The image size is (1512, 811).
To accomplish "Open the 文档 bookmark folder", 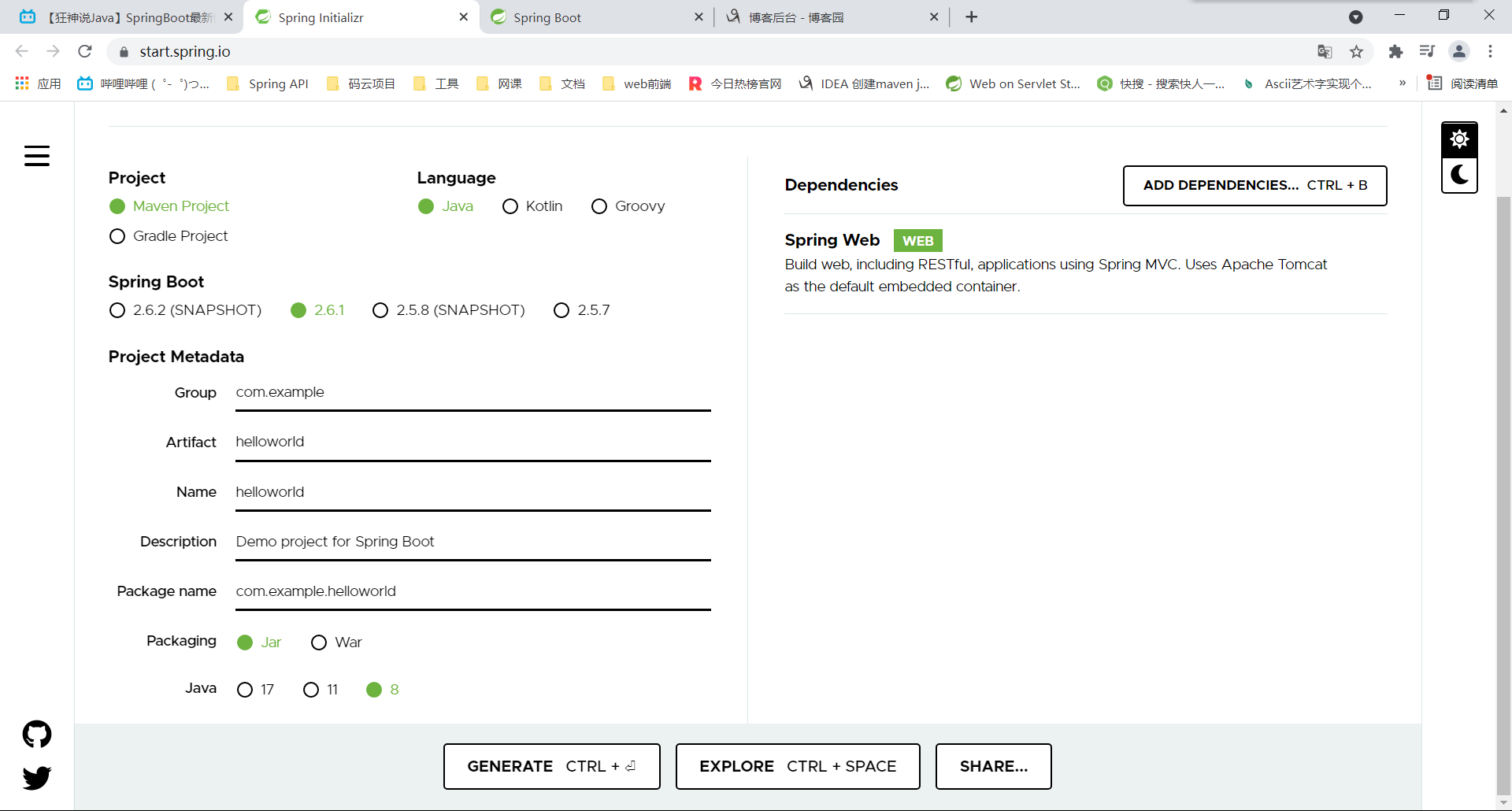I will pos(562,83).
